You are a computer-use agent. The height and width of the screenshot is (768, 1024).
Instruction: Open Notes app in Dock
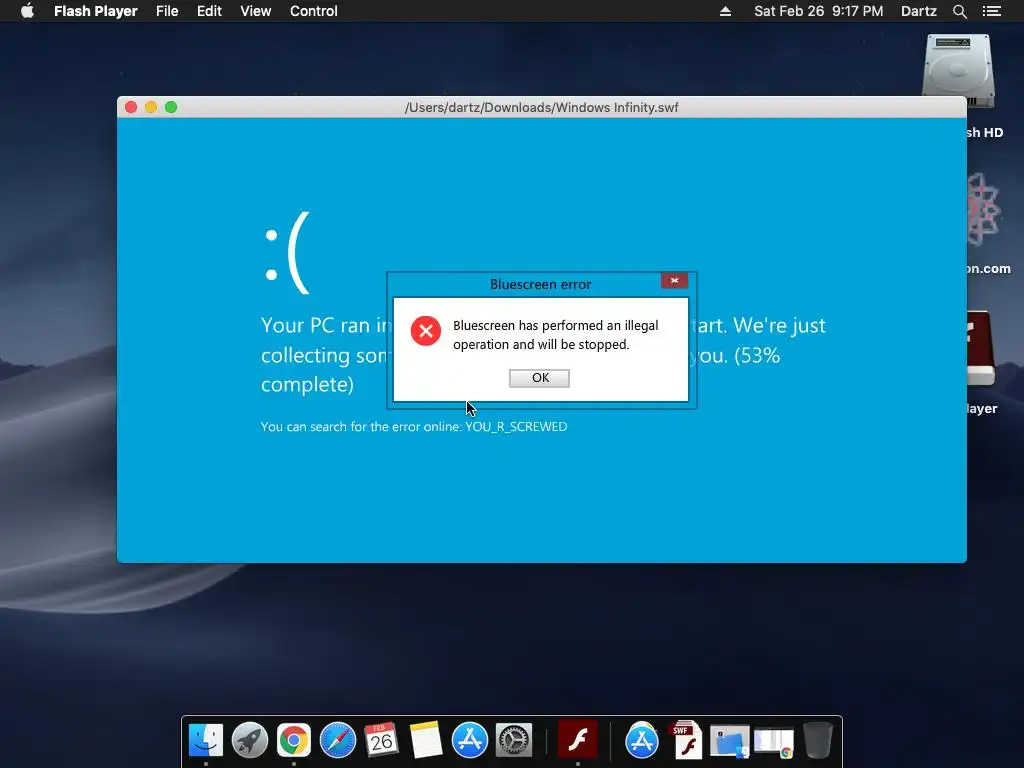click(426, 740)
